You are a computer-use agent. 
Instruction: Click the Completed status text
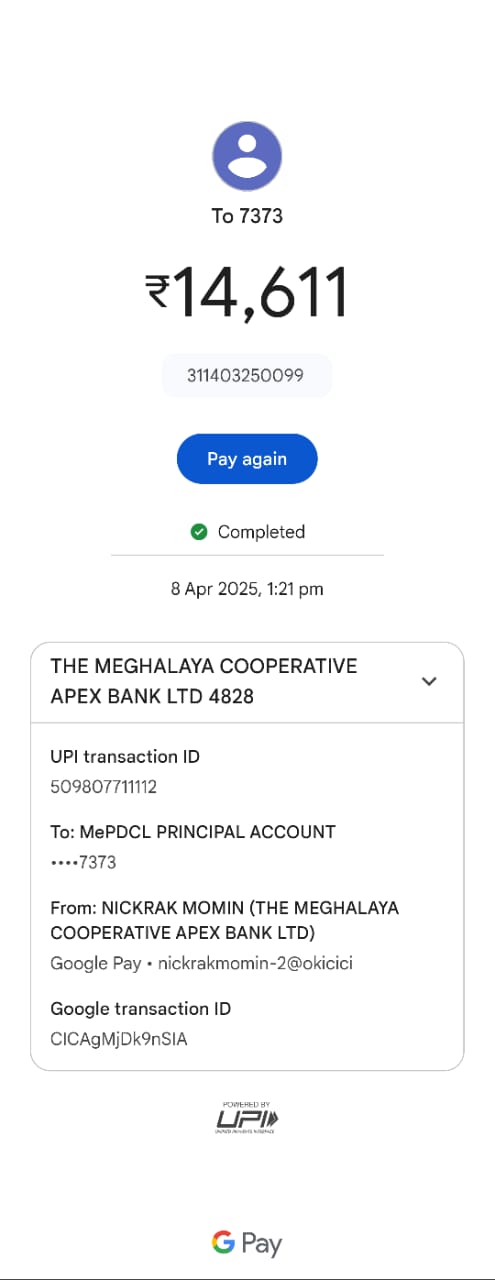[261, 532]
